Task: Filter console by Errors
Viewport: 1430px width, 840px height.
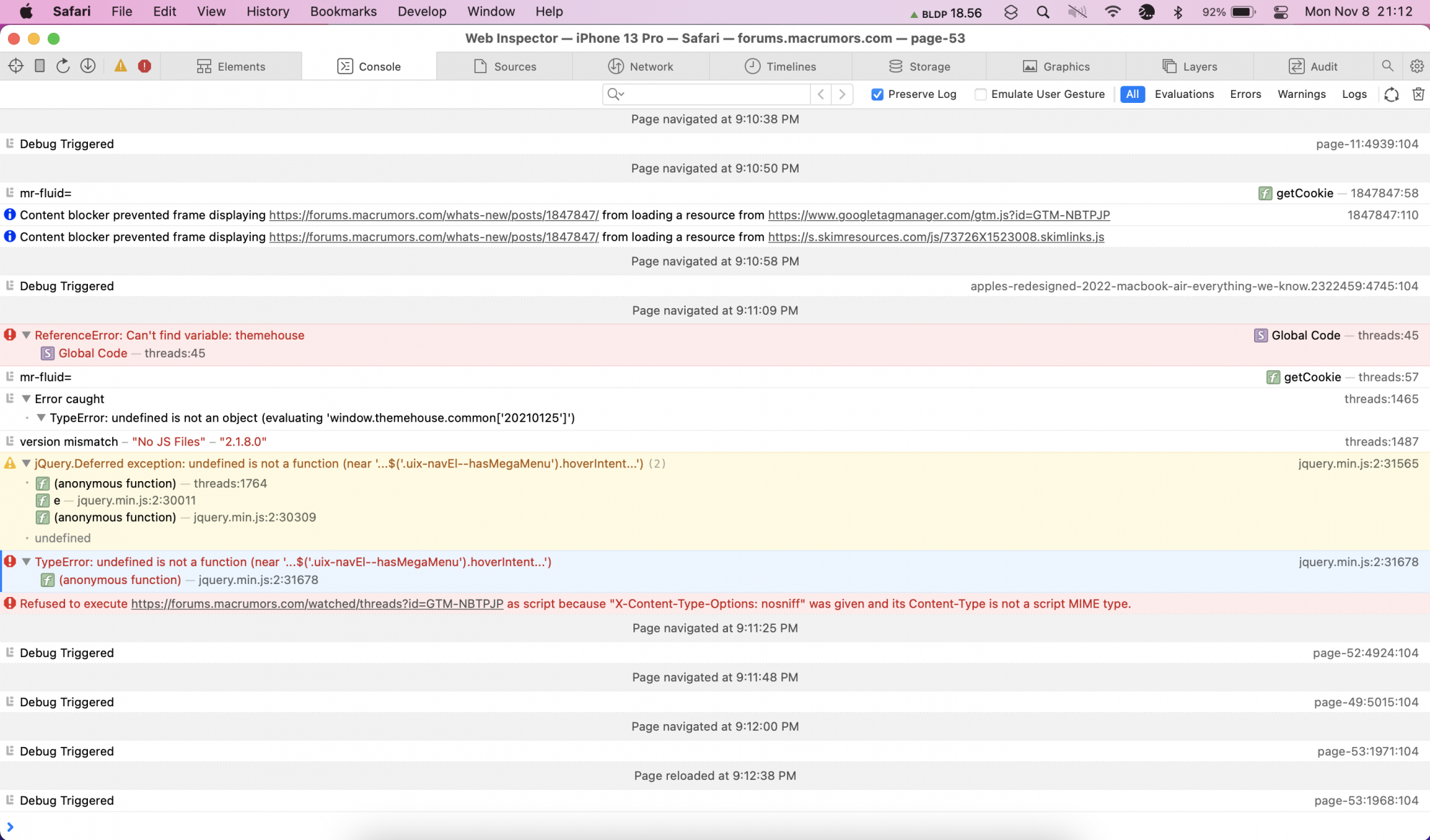Action: 1245,94
